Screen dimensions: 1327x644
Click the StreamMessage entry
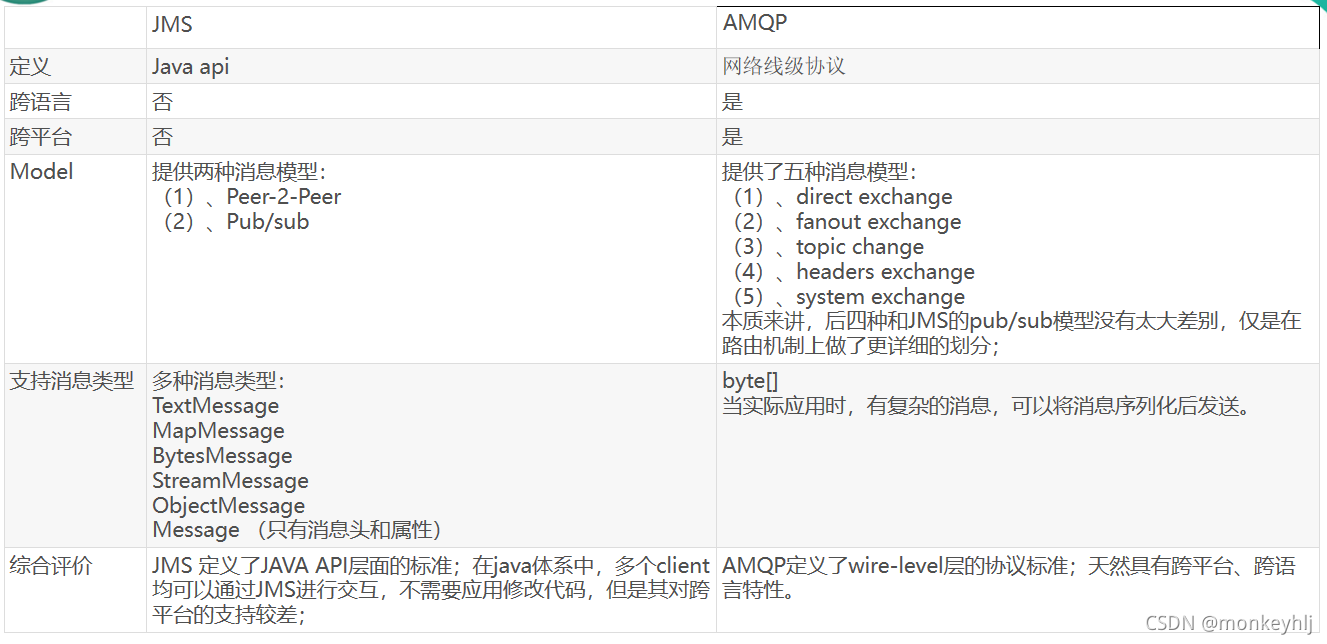click(230, 481)
